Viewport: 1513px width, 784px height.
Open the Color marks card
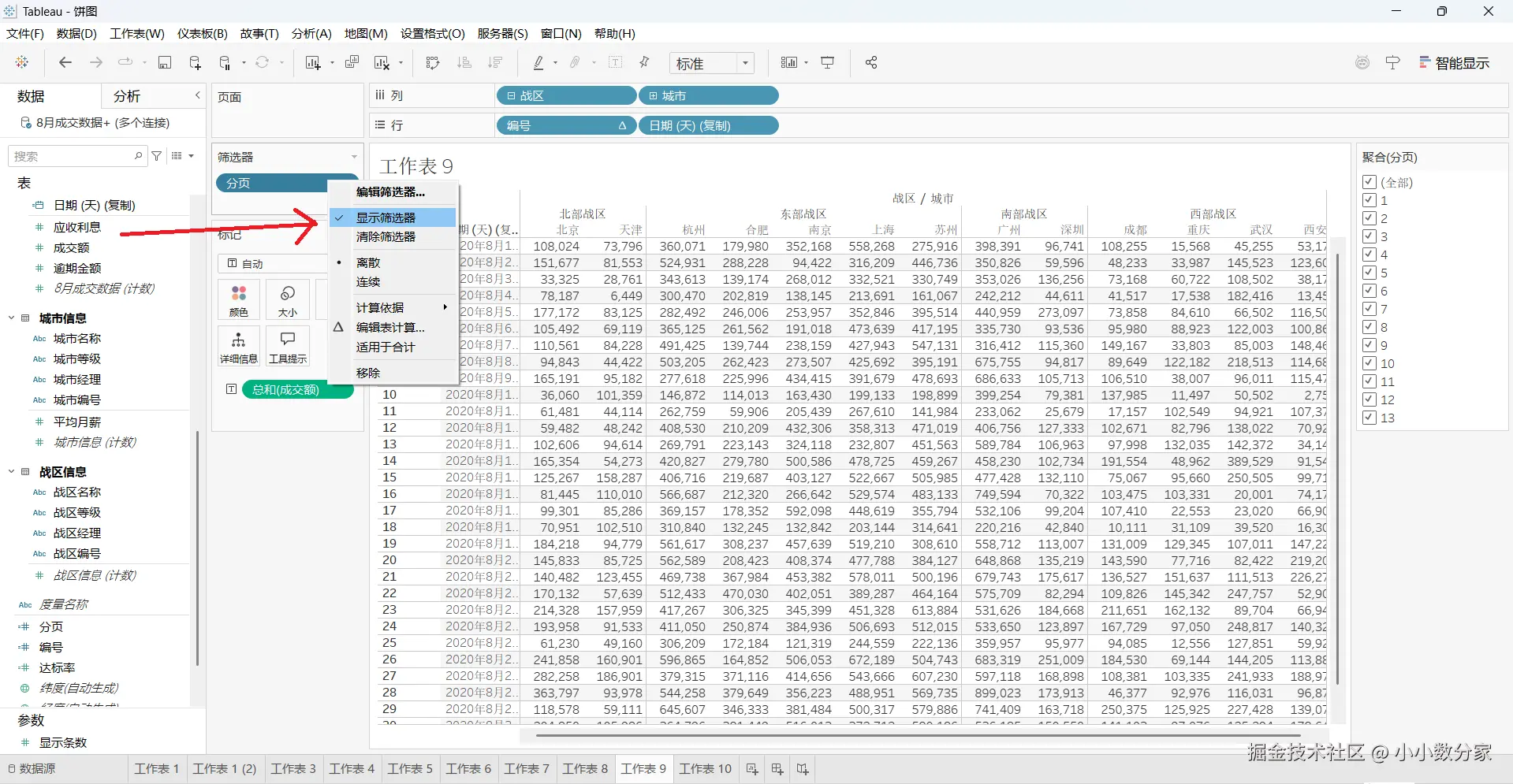coord(239,300)
